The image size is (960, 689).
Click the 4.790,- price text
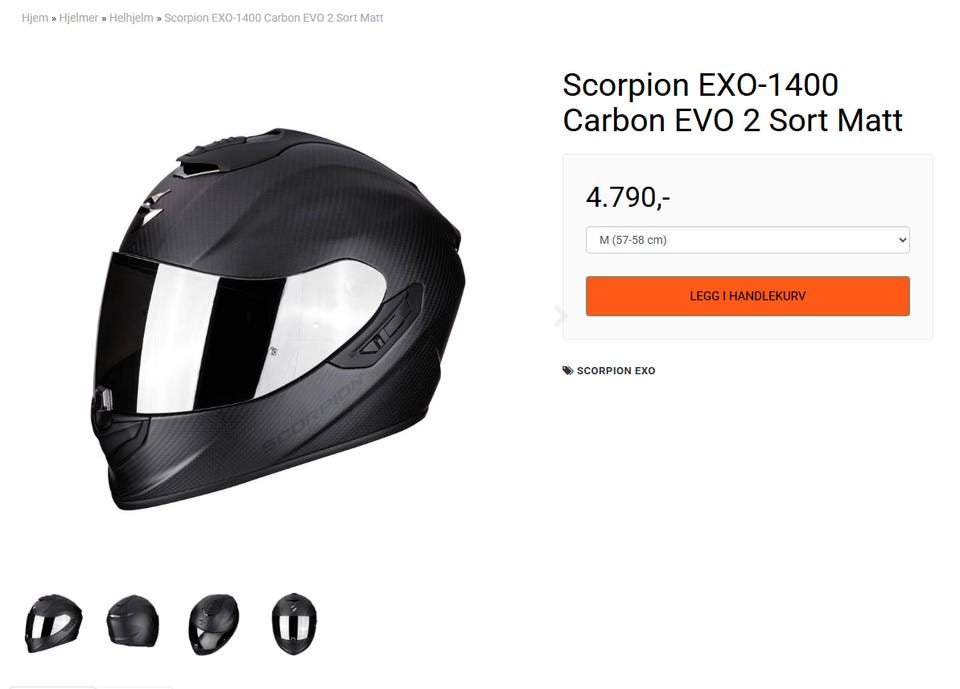coord(627,197)
